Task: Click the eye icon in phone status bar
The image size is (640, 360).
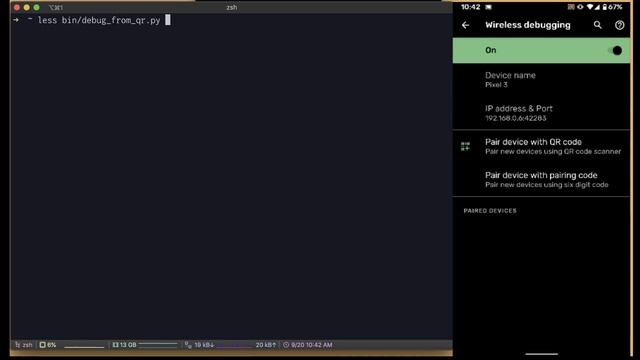Action: 580,7
